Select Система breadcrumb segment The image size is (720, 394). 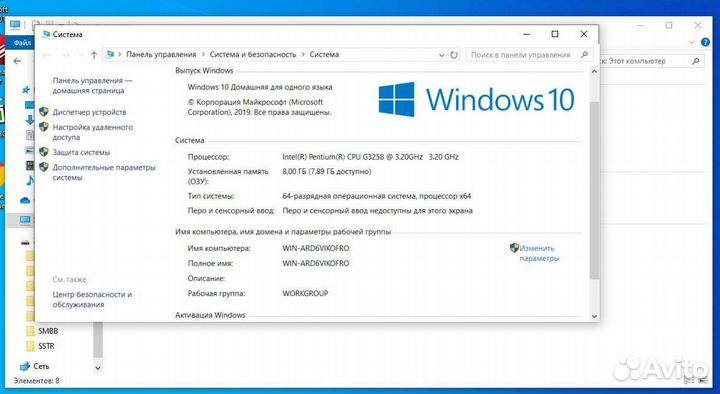pos(324,54)
